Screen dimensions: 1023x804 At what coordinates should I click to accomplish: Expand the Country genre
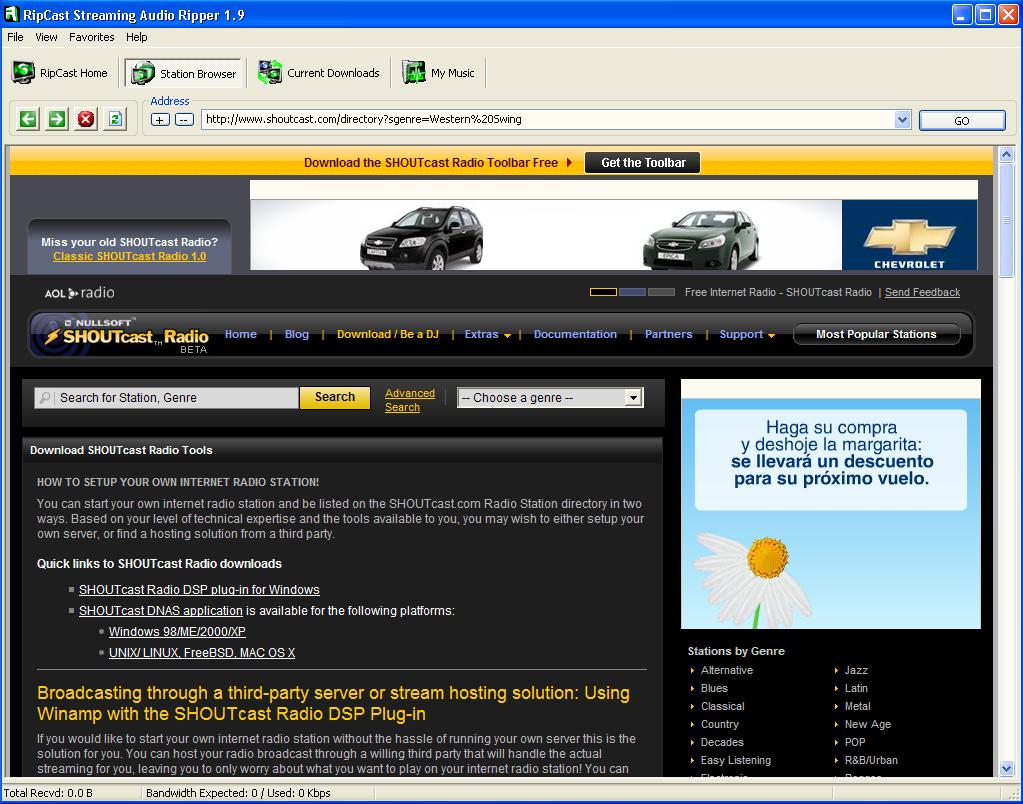692,724
